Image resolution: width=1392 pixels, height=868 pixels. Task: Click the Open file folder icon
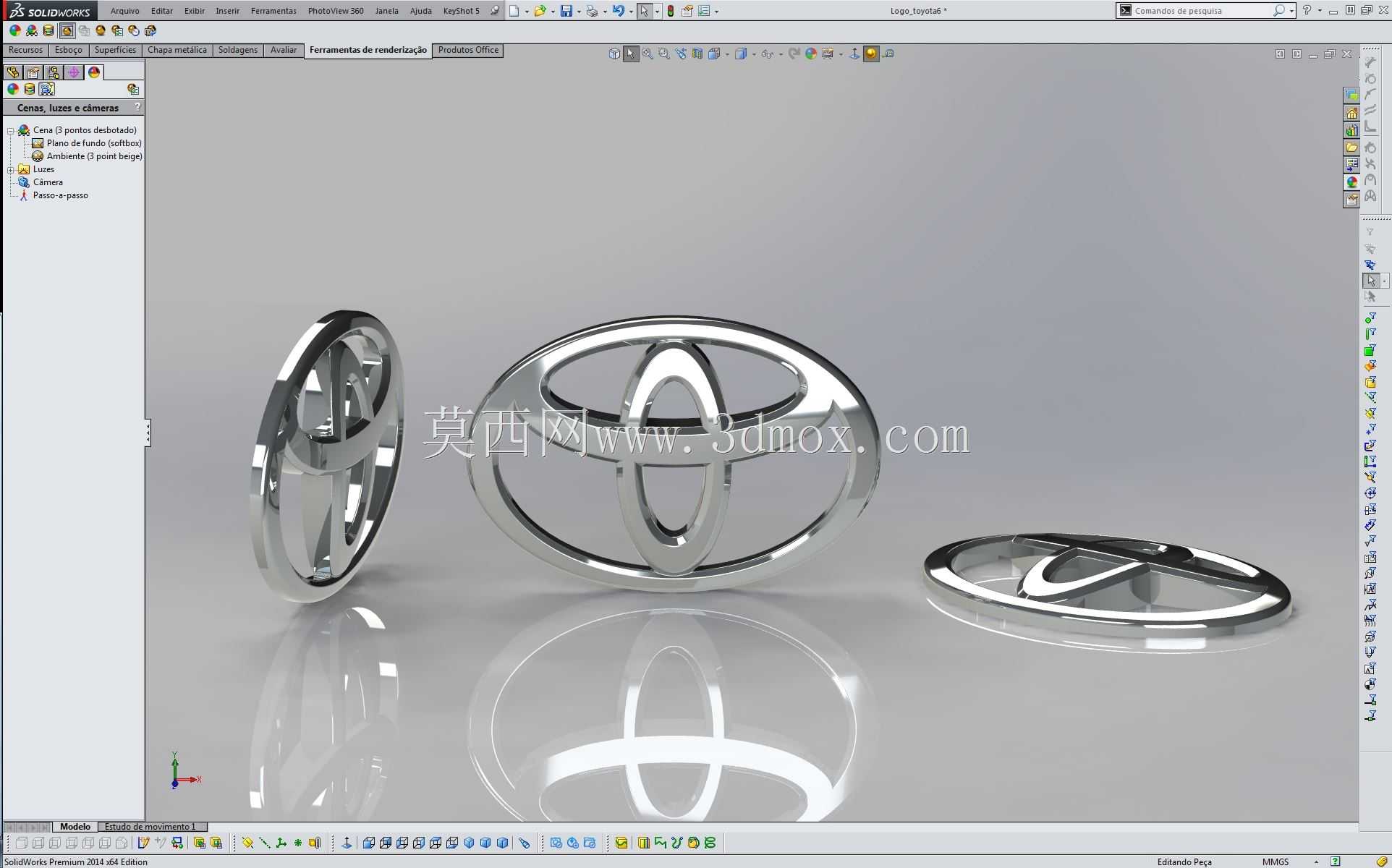click(x=540, y=11)
